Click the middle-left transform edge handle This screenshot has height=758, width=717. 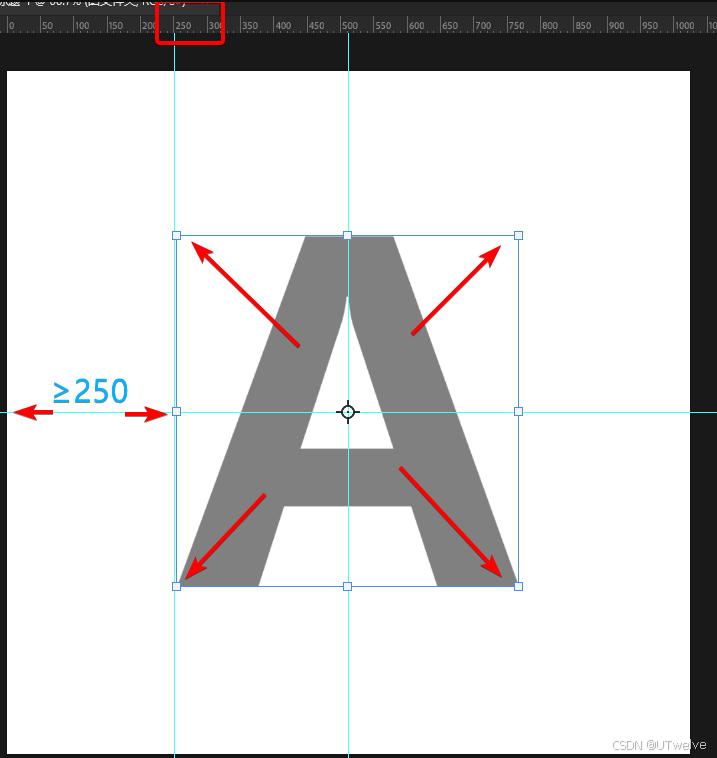point(176,411)
